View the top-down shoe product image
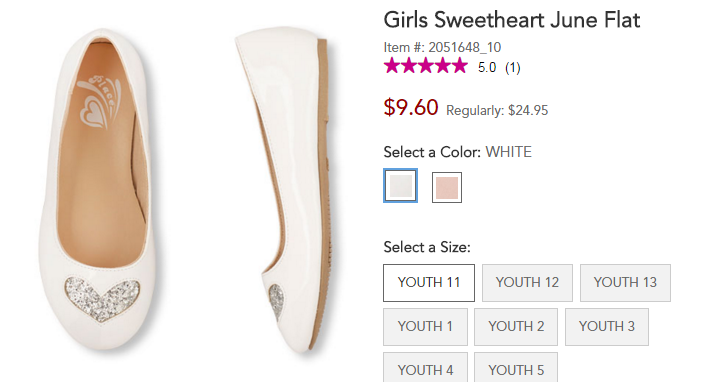This screenshot has height=382, width=706. (x=100, y=189)
